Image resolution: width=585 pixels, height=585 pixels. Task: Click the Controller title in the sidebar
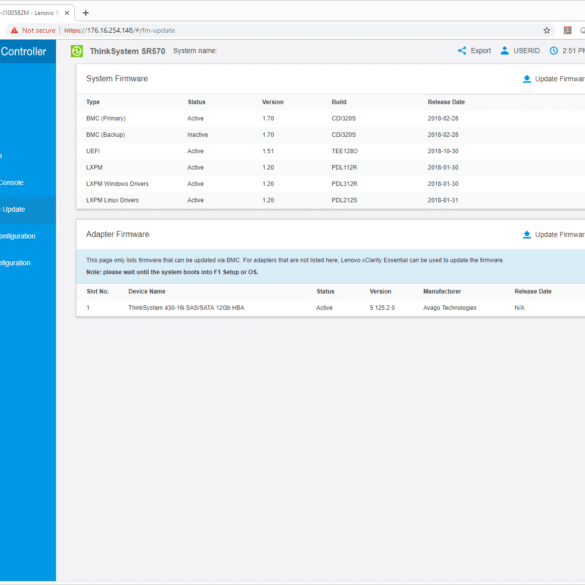[23, 51]
